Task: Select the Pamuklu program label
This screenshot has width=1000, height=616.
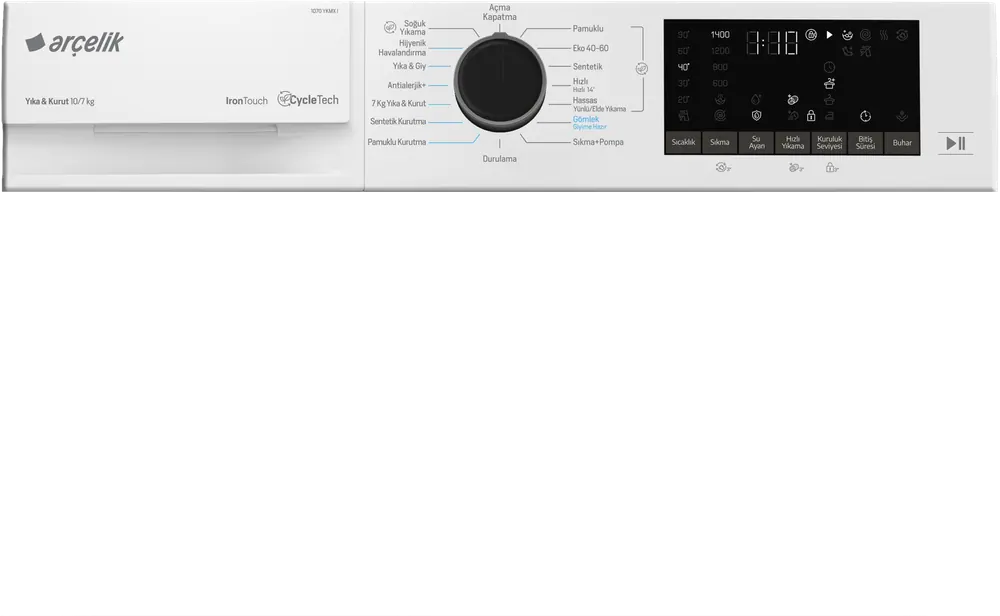Action: pyautogui.click(x=588, y=29)
